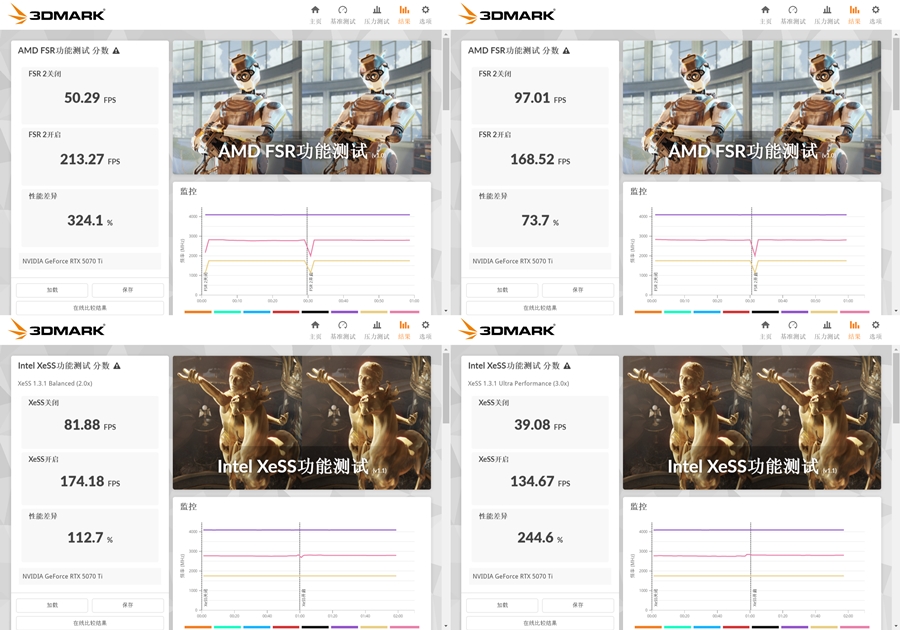Open Options gear (选项) in the XeSS Balanced window
This screenshot has height=630, width=900.
click(425, 325)
